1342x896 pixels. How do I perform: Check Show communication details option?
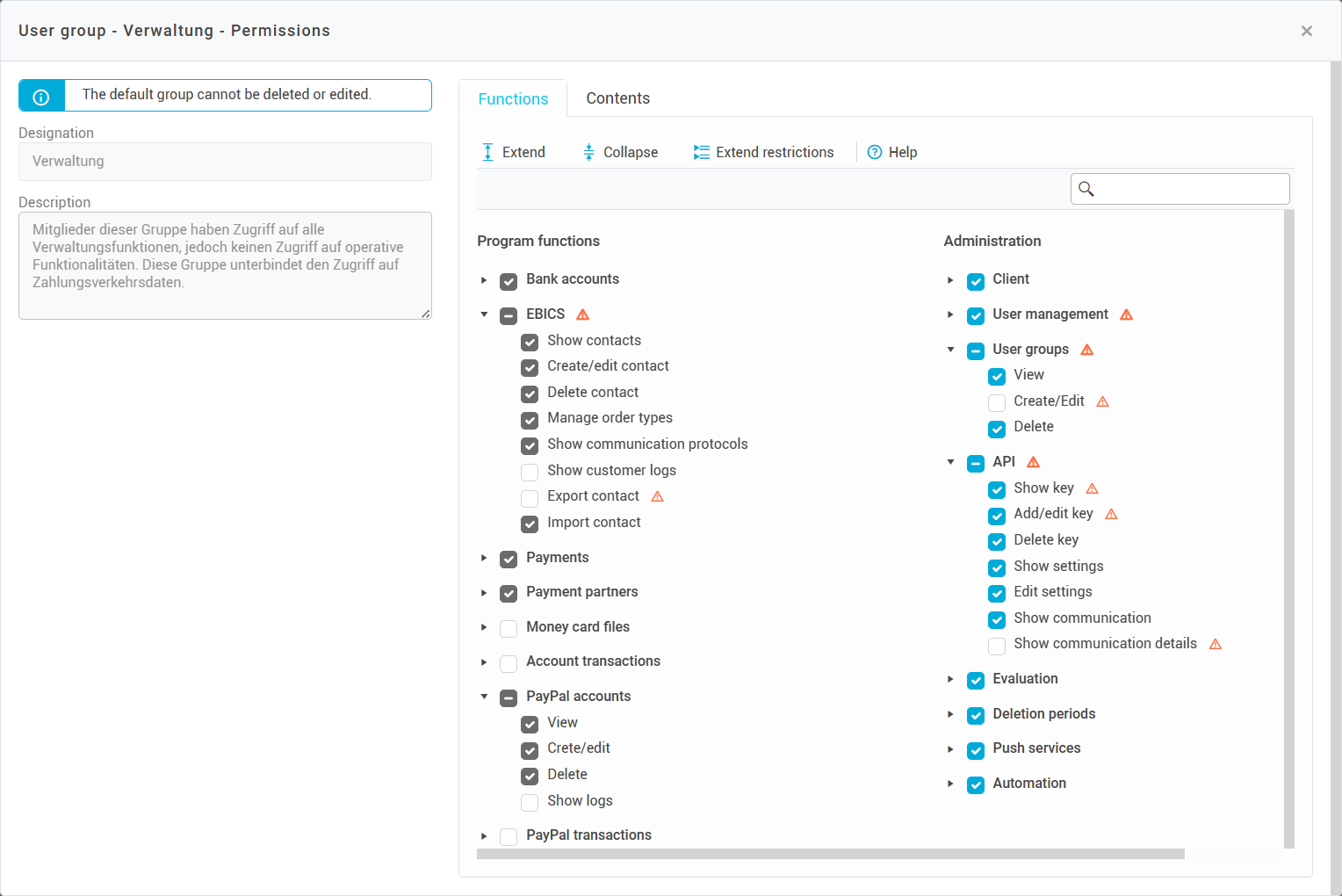point(997,646)
